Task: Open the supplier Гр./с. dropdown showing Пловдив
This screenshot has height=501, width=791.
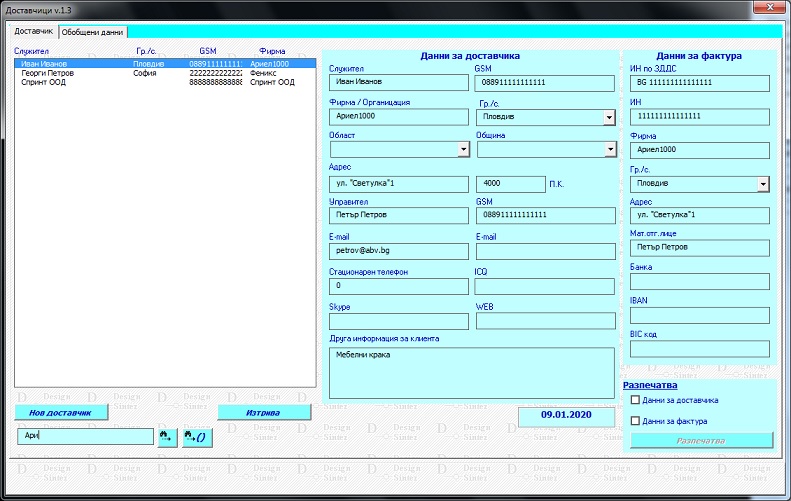Action: pos(609,118)
